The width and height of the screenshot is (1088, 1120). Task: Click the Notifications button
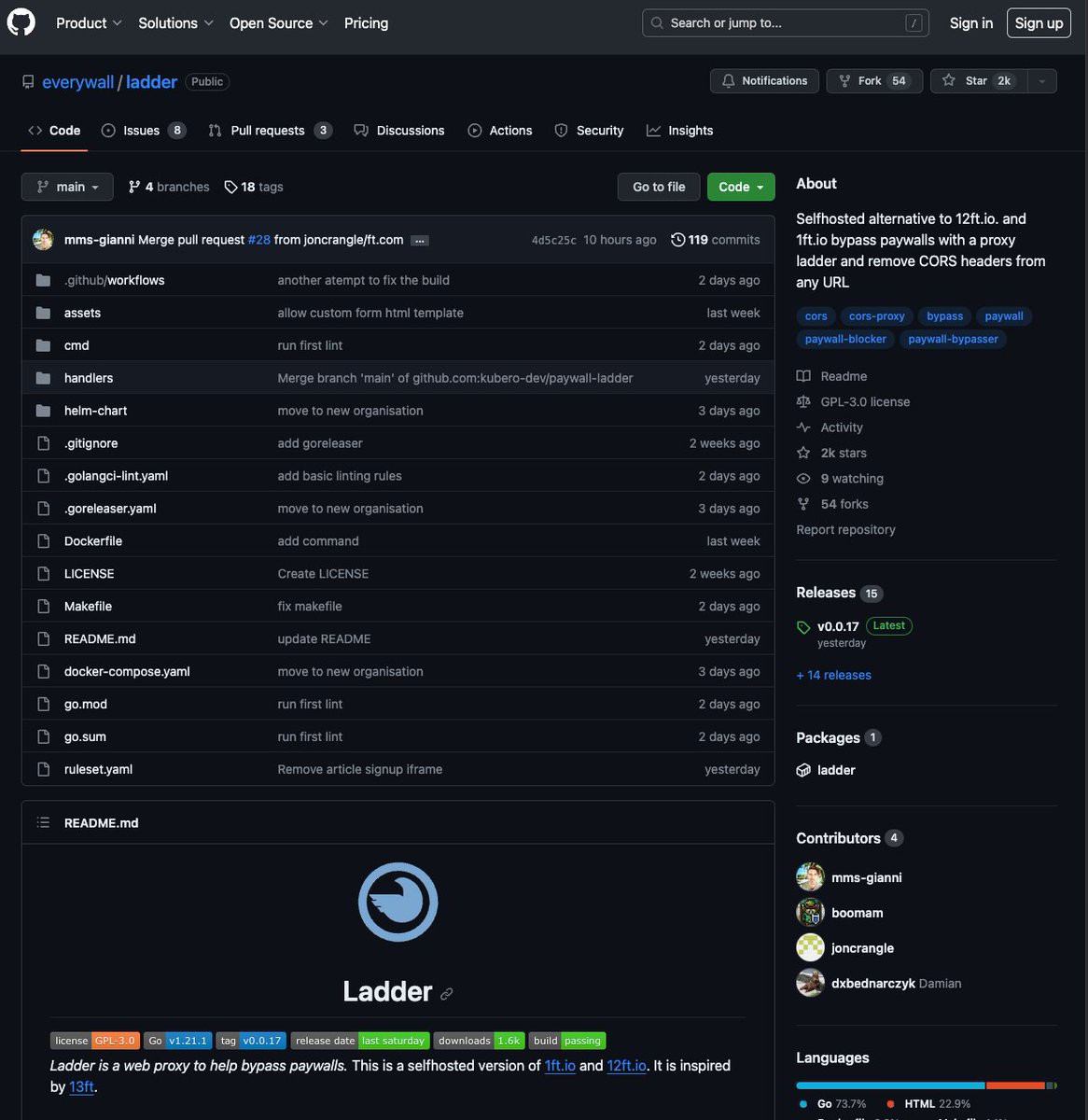(x=764, y=81)
